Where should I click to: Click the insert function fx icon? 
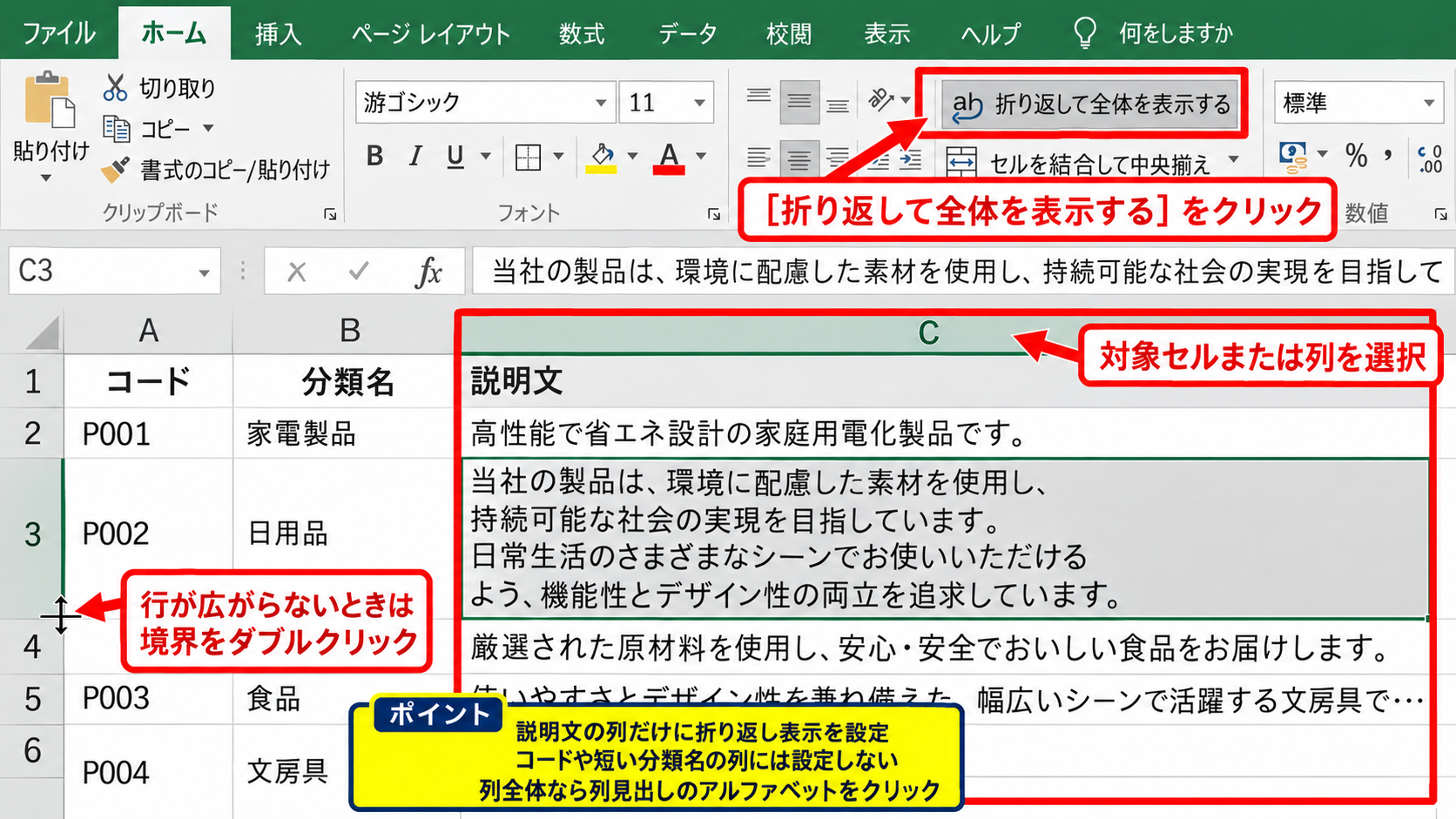428,272
